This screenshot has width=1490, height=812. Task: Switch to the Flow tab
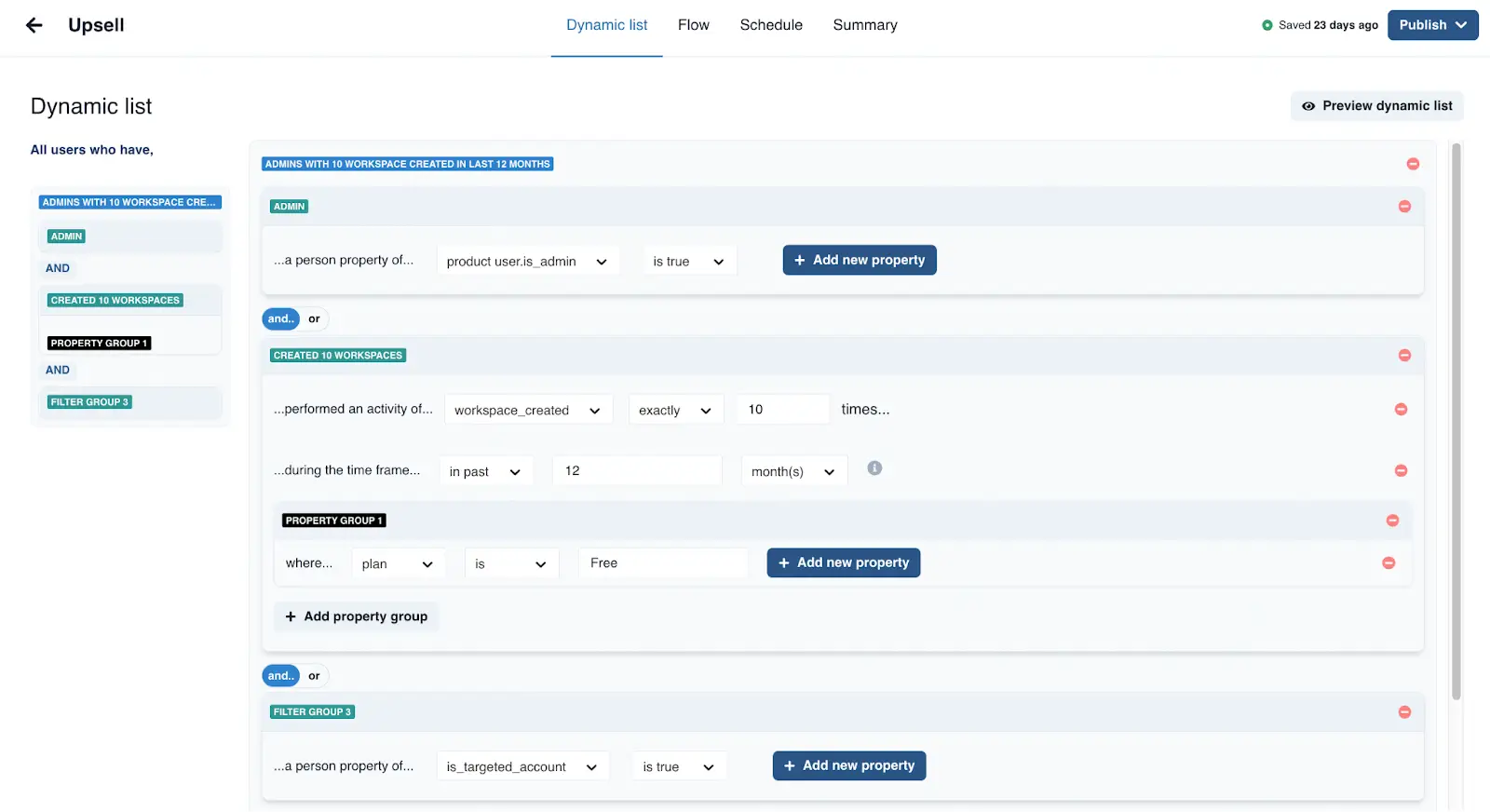pos(693,25)
